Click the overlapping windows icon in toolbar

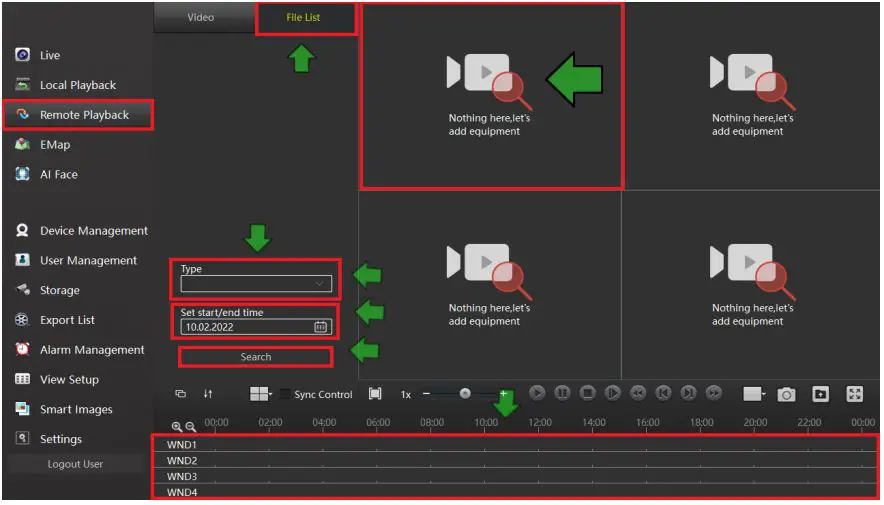pos(180,394)
